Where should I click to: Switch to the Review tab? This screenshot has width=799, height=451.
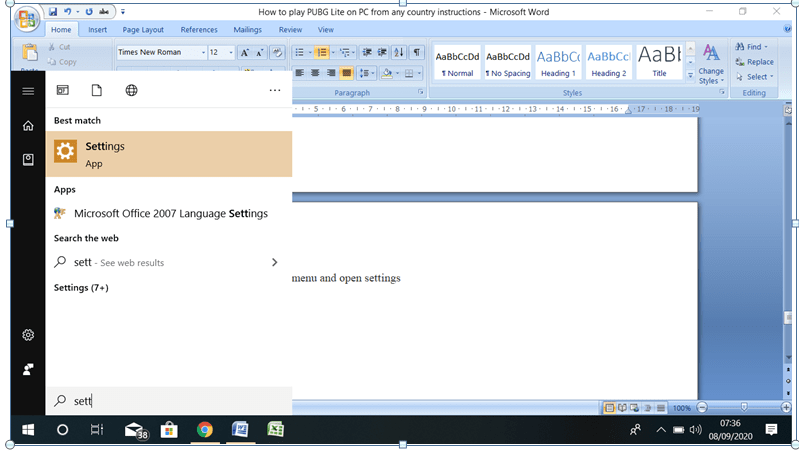tap(290, 30)
